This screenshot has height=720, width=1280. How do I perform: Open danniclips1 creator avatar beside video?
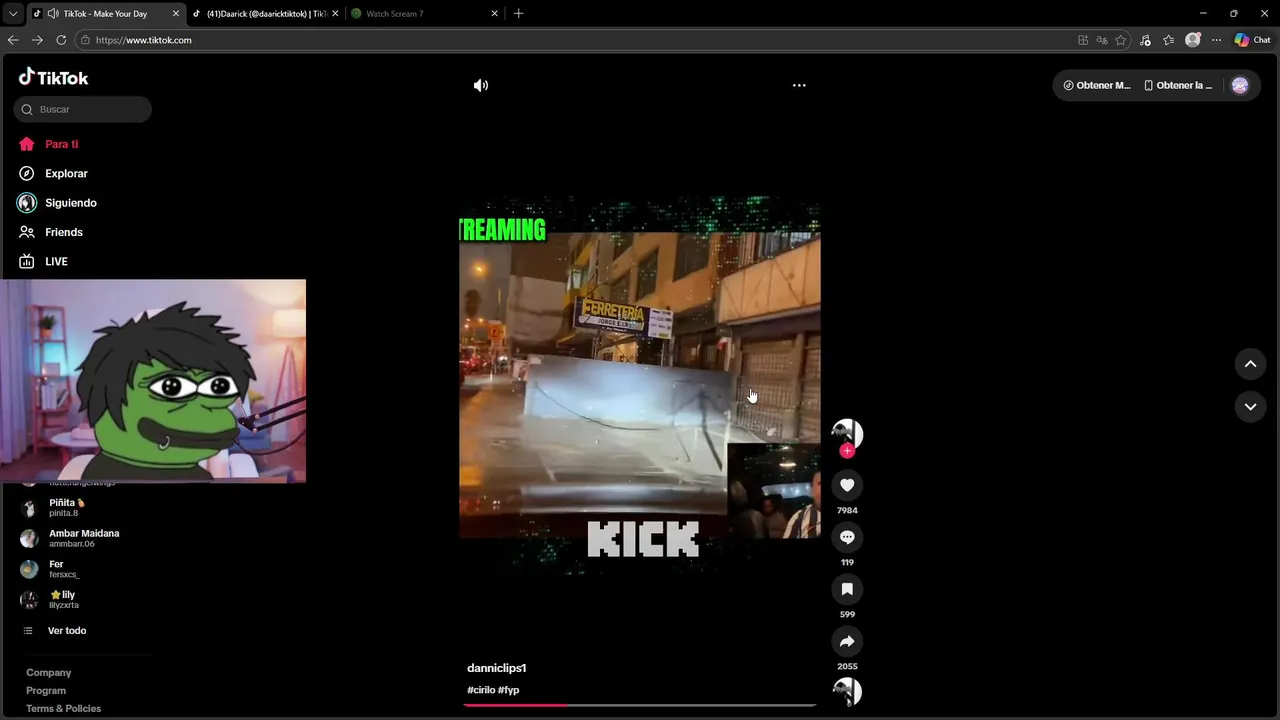click(847, 432)
